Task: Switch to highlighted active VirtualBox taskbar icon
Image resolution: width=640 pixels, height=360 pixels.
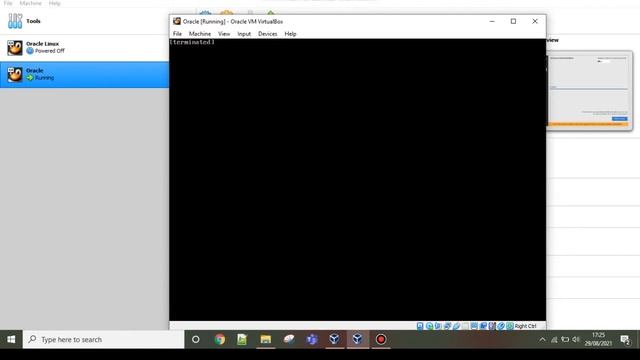Action: click(358, 339)
